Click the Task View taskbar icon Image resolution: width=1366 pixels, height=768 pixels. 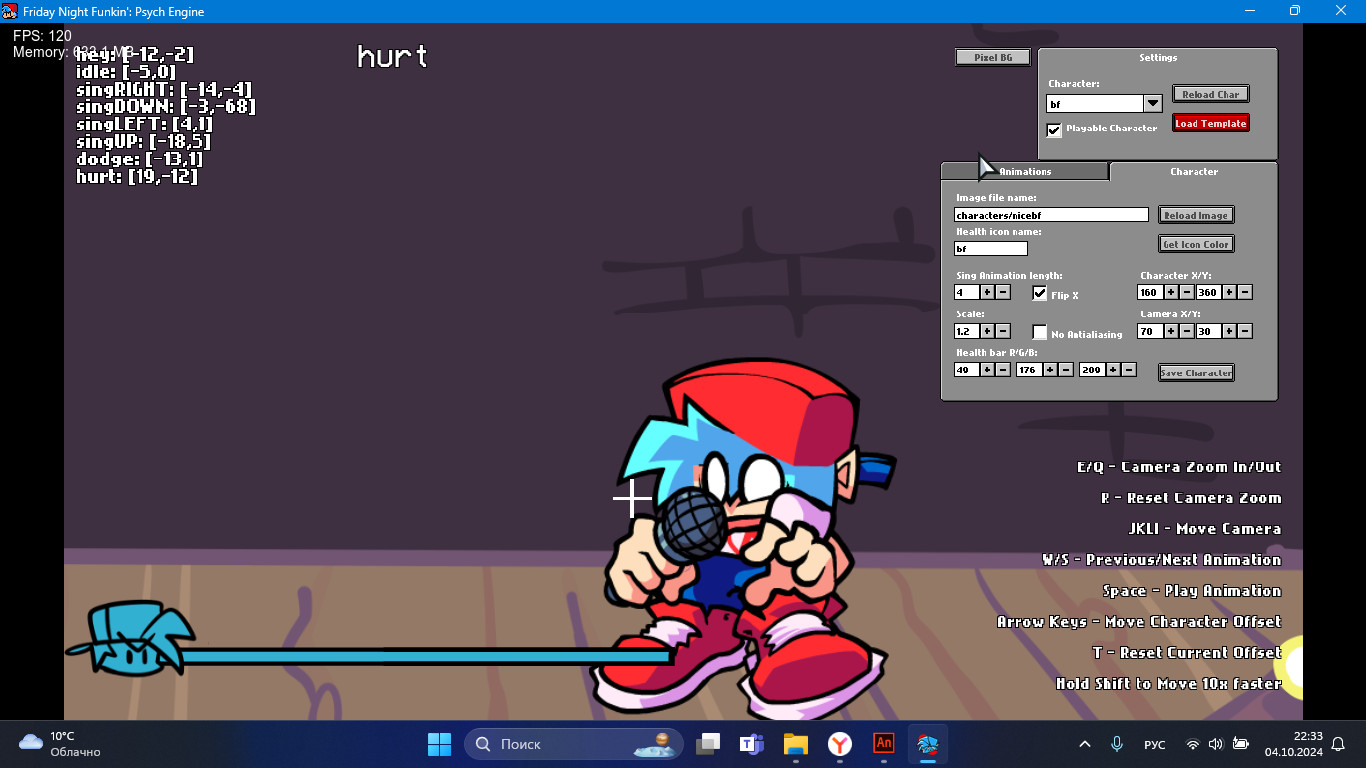tap(708, 744)
